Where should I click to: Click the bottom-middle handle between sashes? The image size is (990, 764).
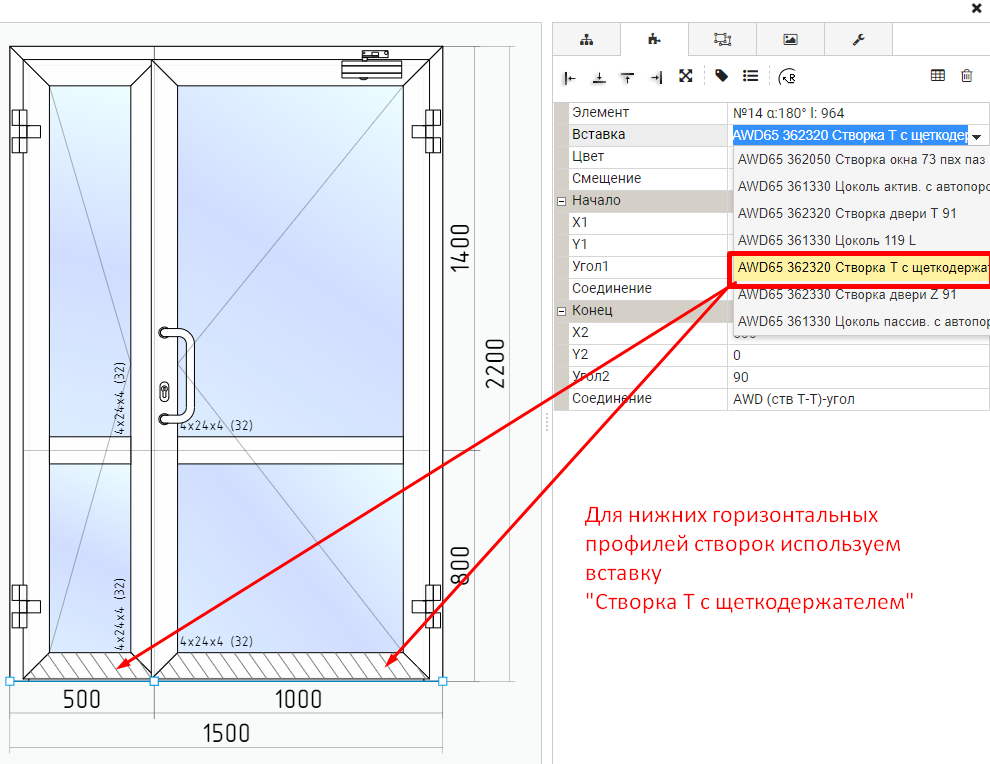click(x=154, y=681)
